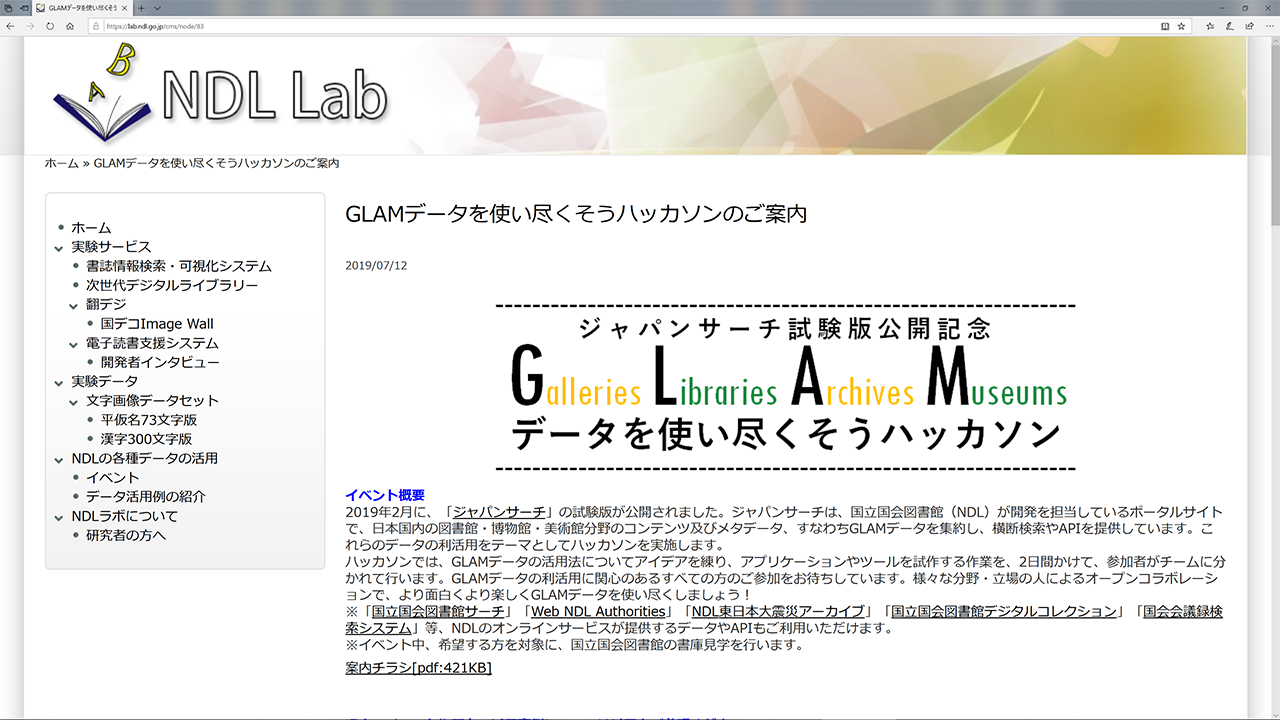
Task: Collapse the 実験データ tree arrow
Action: [60, 382]
